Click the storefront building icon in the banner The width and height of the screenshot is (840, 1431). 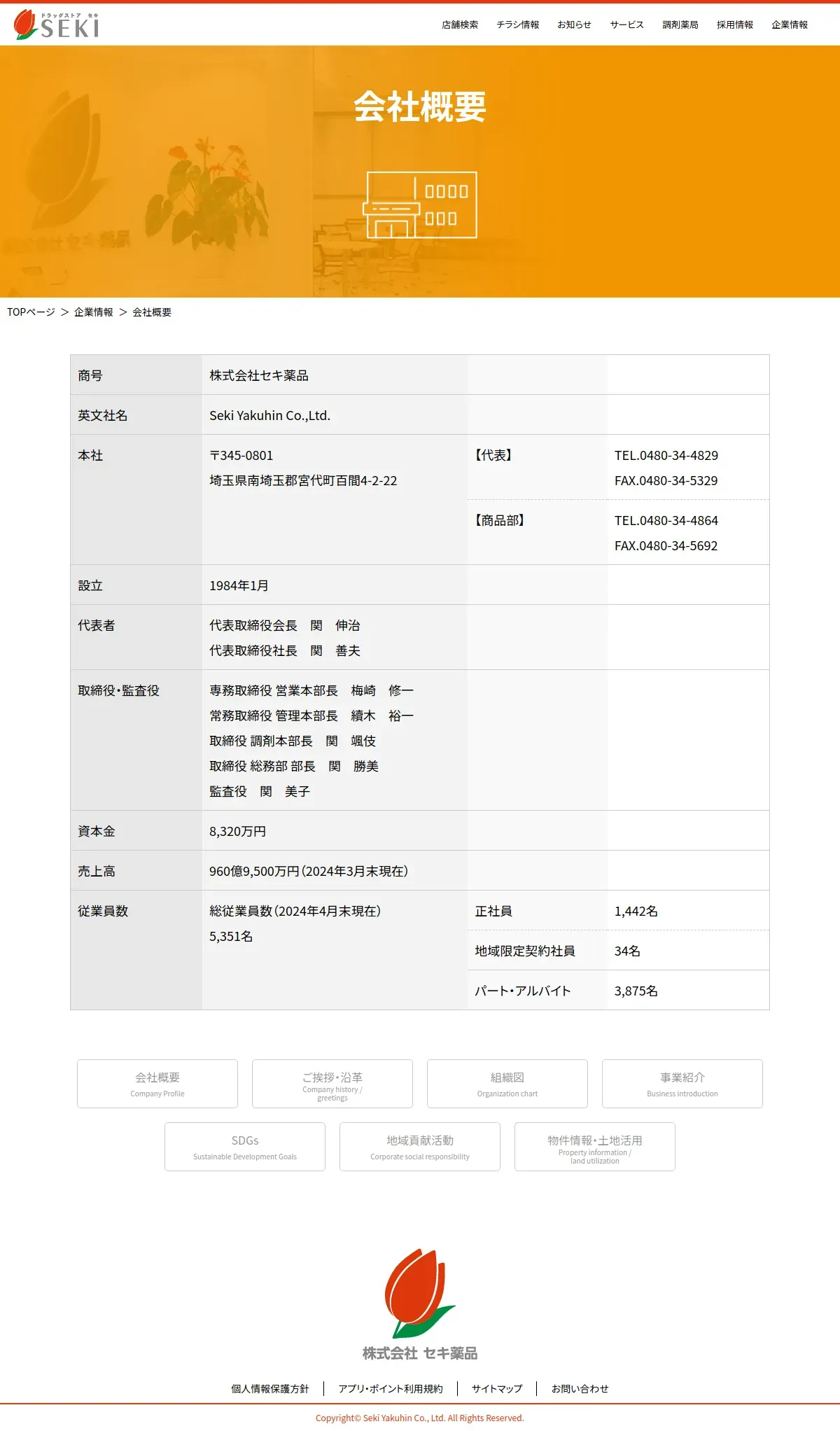click(420, 205)
